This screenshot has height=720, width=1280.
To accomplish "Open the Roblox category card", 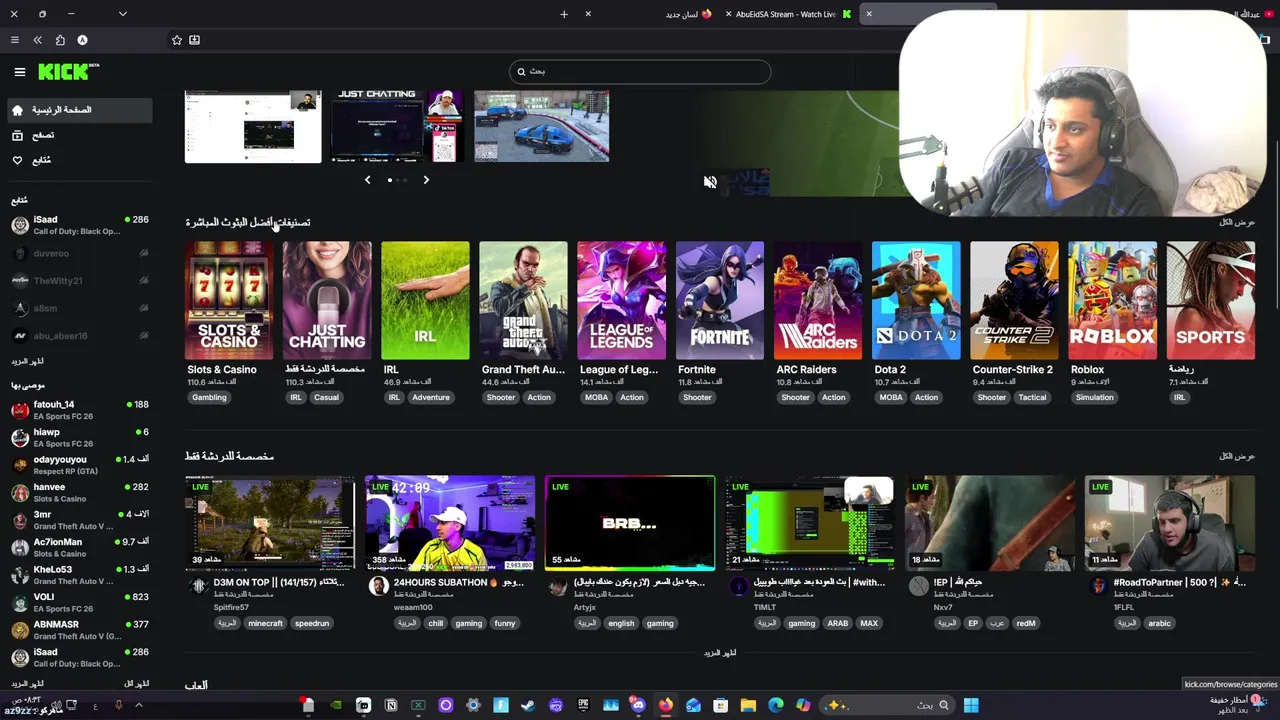I will click(1112, 300).
